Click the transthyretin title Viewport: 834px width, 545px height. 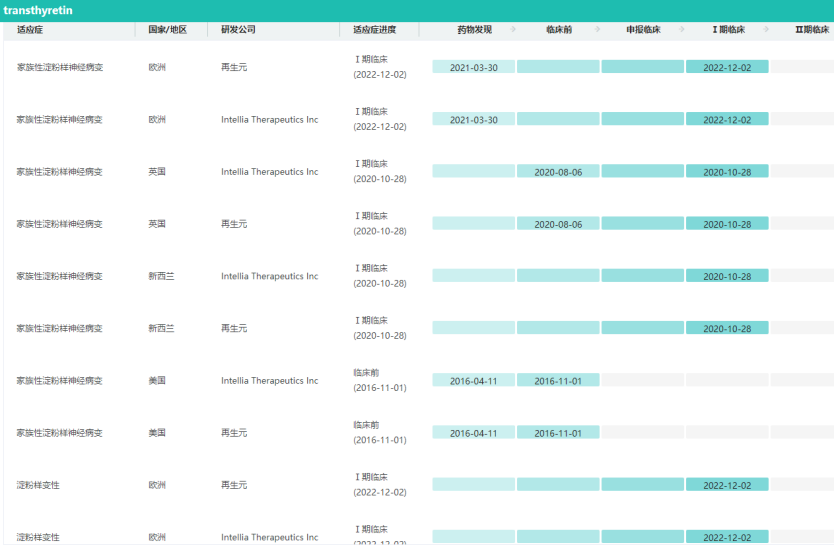(38, 10)
